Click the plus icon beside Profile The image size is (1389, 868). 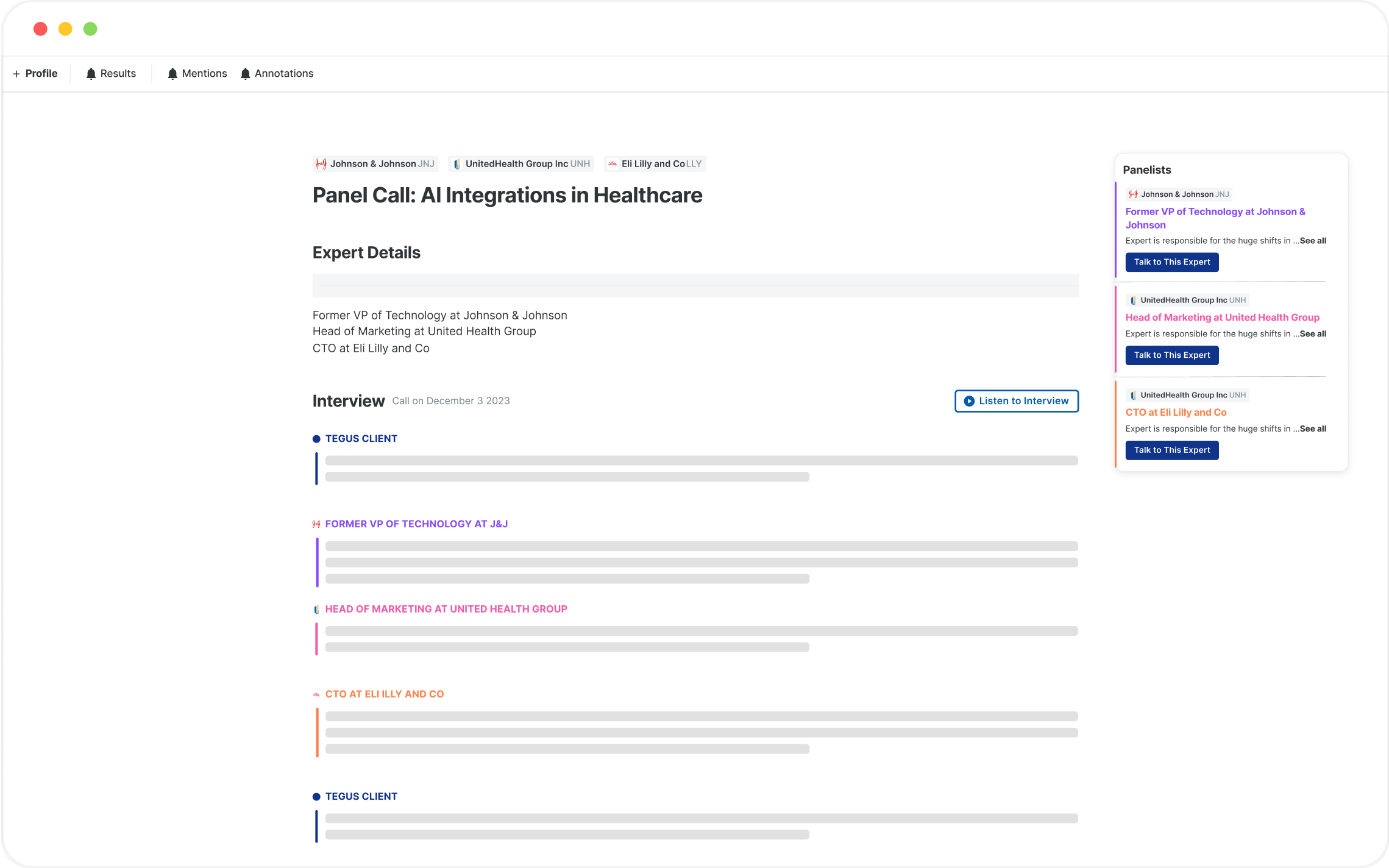(x=16, y=74)
